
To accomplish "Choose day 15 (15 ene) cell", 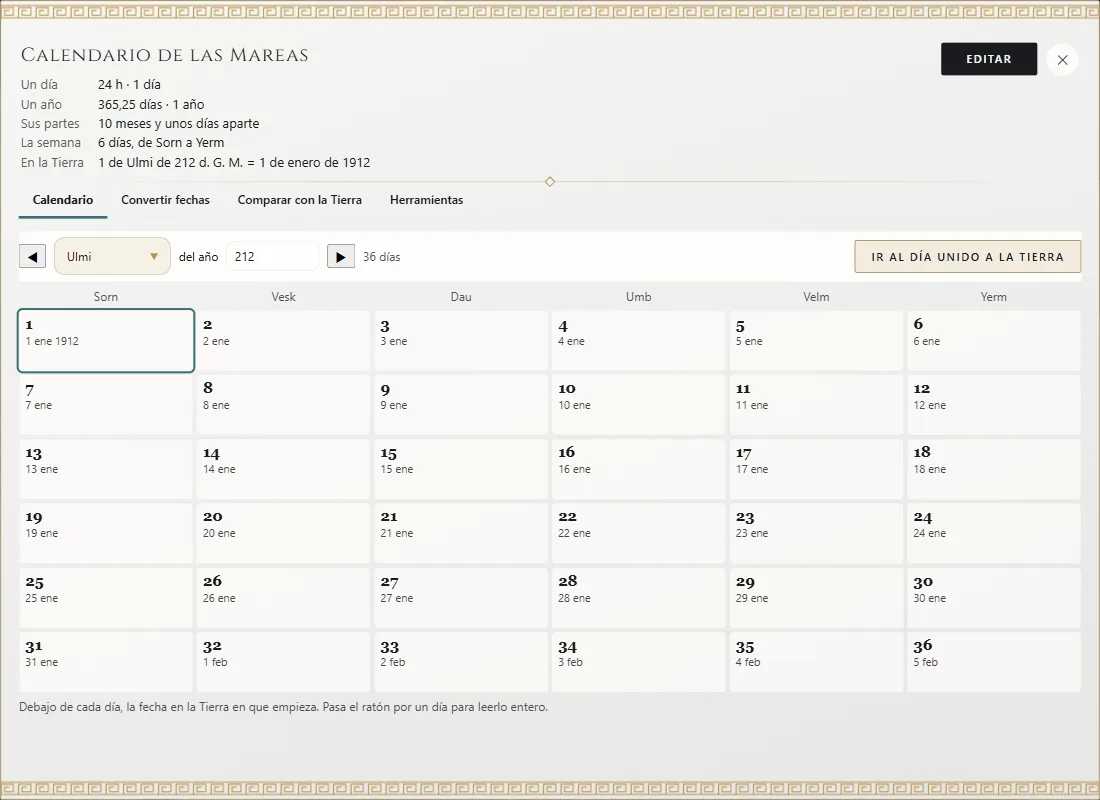I will click(461, 469).
